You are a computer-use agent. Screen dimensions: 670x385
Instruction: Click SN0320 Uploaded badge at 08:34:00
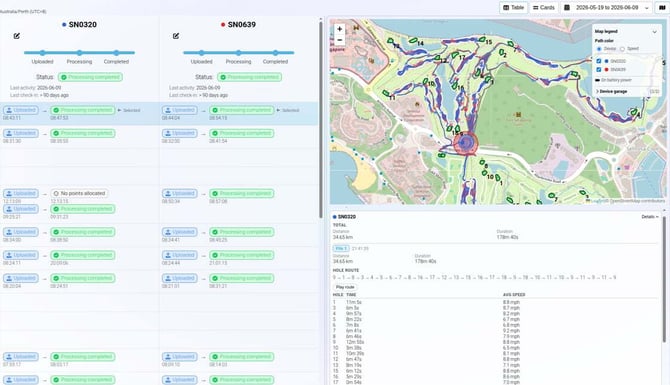(21, 232)
